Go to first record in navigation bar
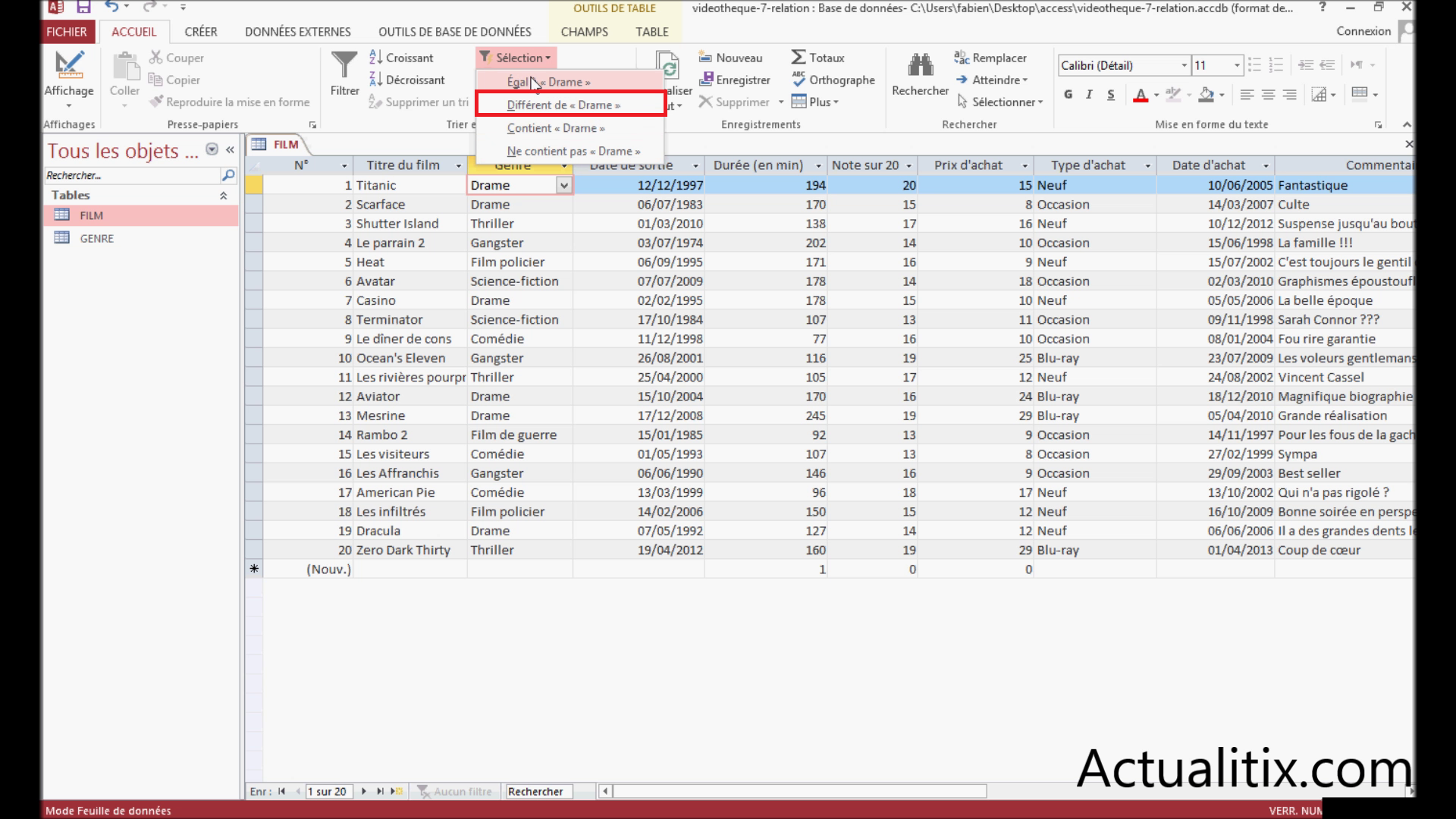1456x819 pixels. pyautogui.click(x=281, y=791)
